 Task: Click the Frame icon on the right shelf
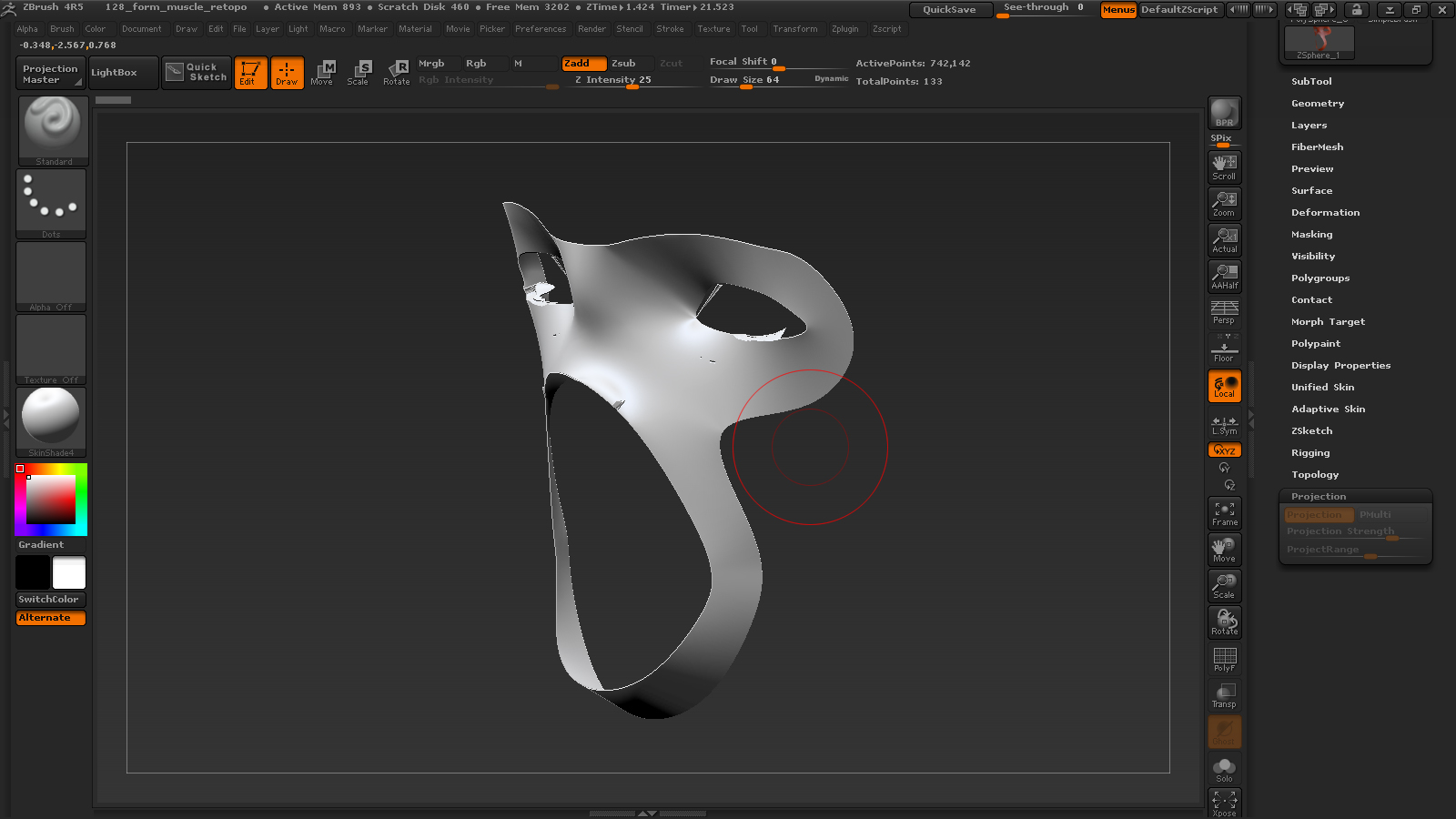tap(1224, 512)
